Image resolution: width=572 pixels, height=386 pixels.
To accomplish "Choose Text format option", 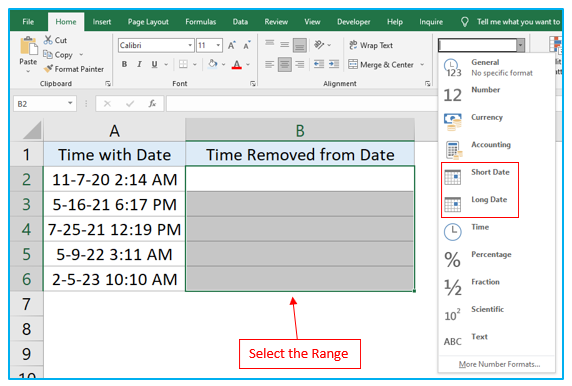I will pyautogui.click(x=496, y=341).
